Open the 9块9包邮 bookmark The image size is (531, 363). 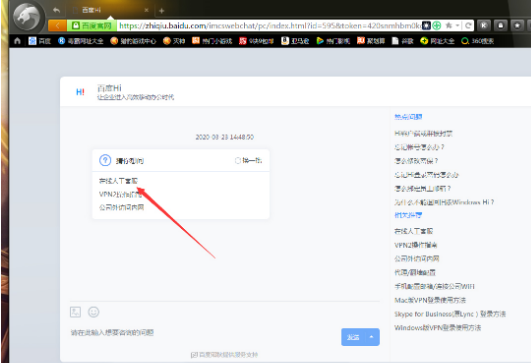click(256, 41)
